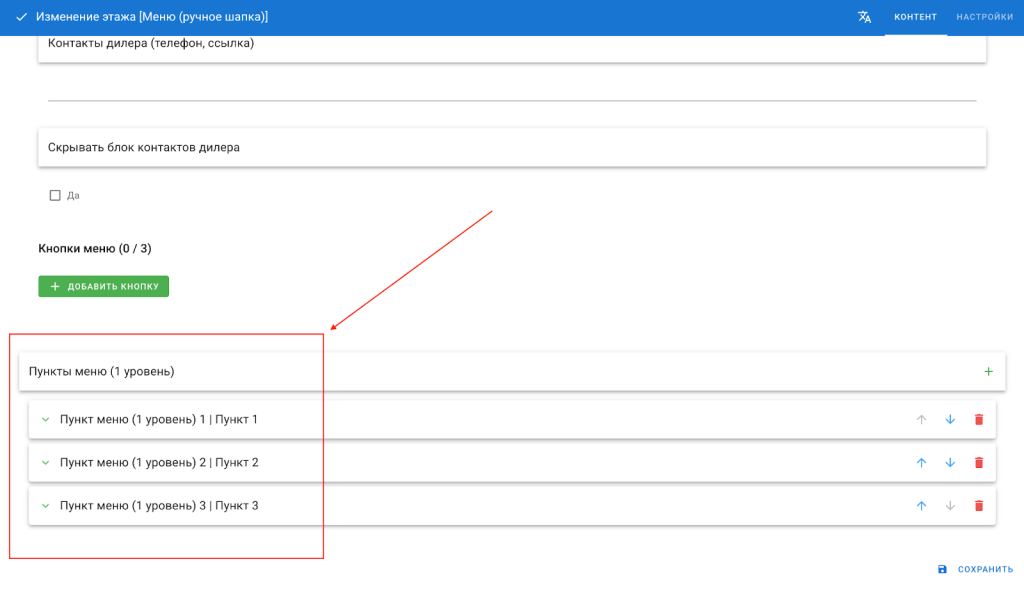Move Пункт 2 down with arrow icon
The width and height of the screenshot is (1024, 589).
click(x=950, y=463)
